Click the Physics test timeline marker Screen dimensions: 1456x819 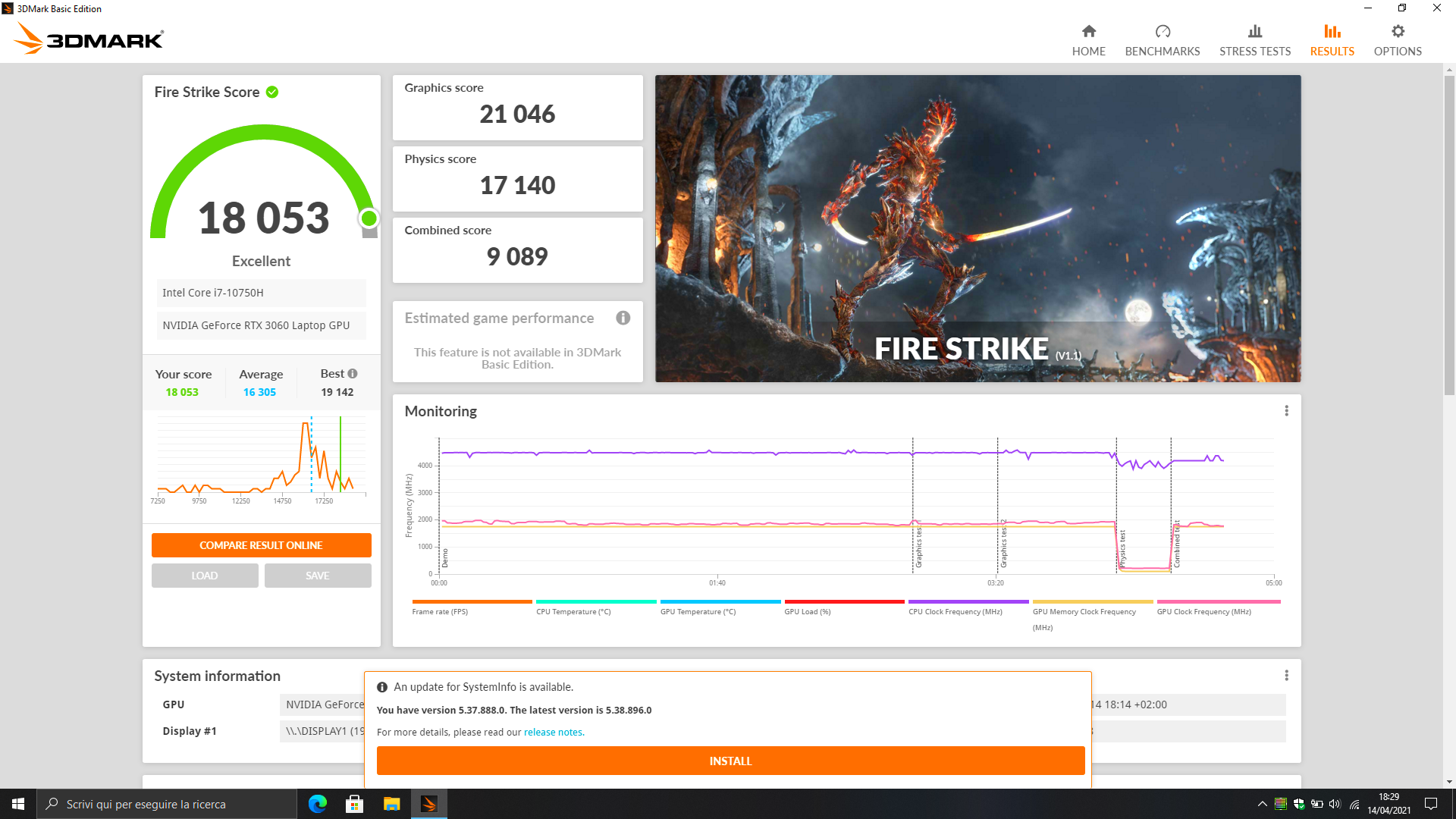(1122, 549)
